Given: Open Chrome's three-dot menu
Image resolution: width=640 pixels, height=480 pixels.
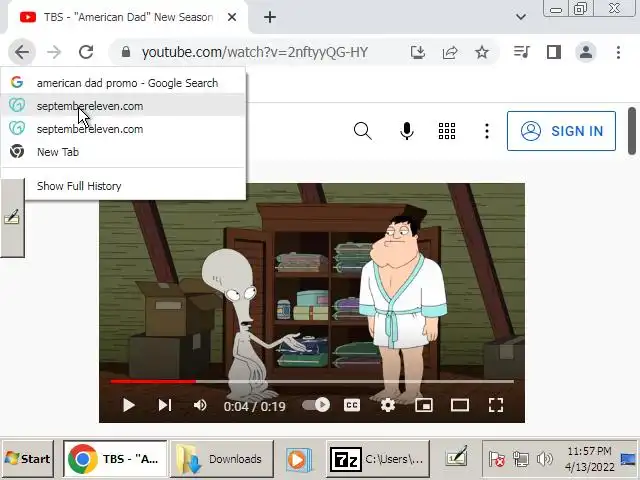Looking at the screenshot, I should 618,52.
